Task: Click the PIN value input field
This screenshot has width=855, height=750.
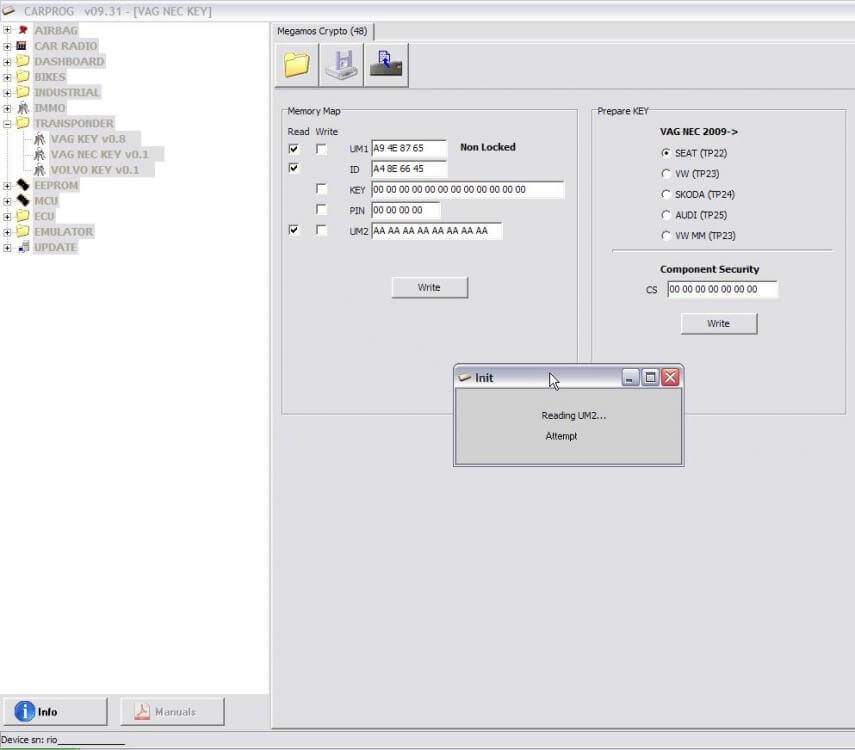Action: [x=405, y=211]
